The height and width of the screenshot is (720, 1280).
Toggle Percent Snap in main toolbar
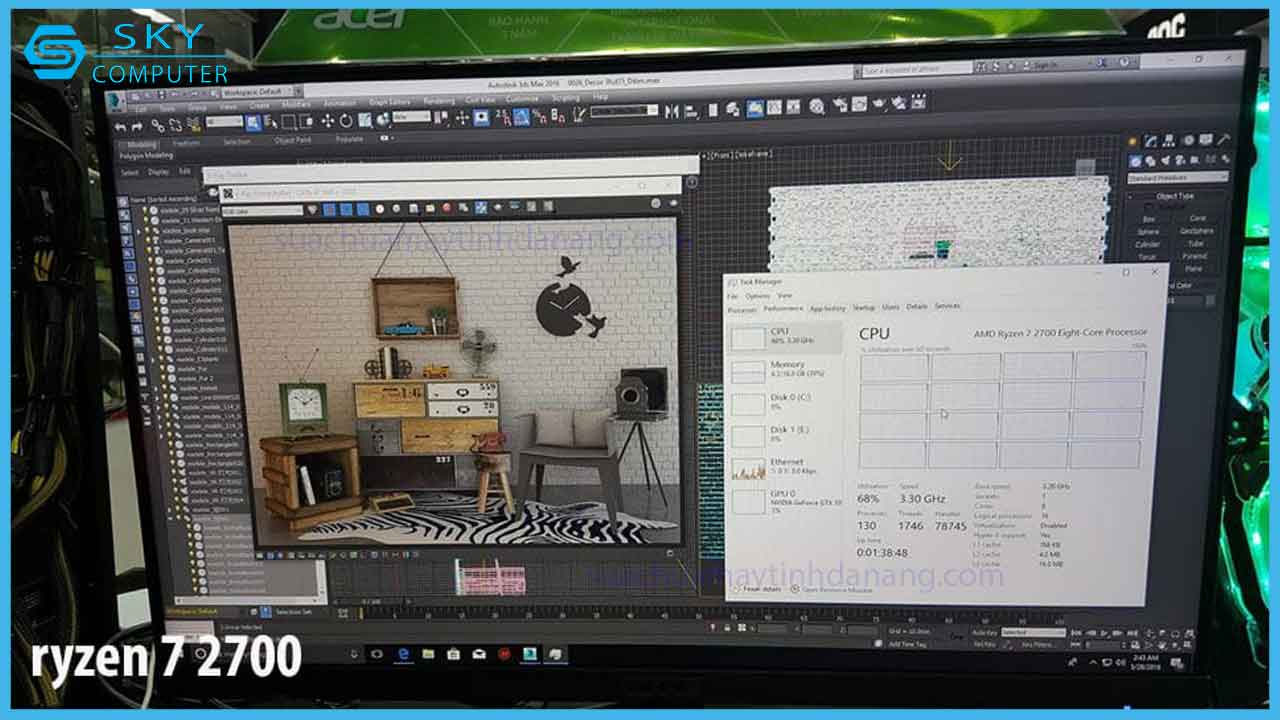[x=540, y=116]
